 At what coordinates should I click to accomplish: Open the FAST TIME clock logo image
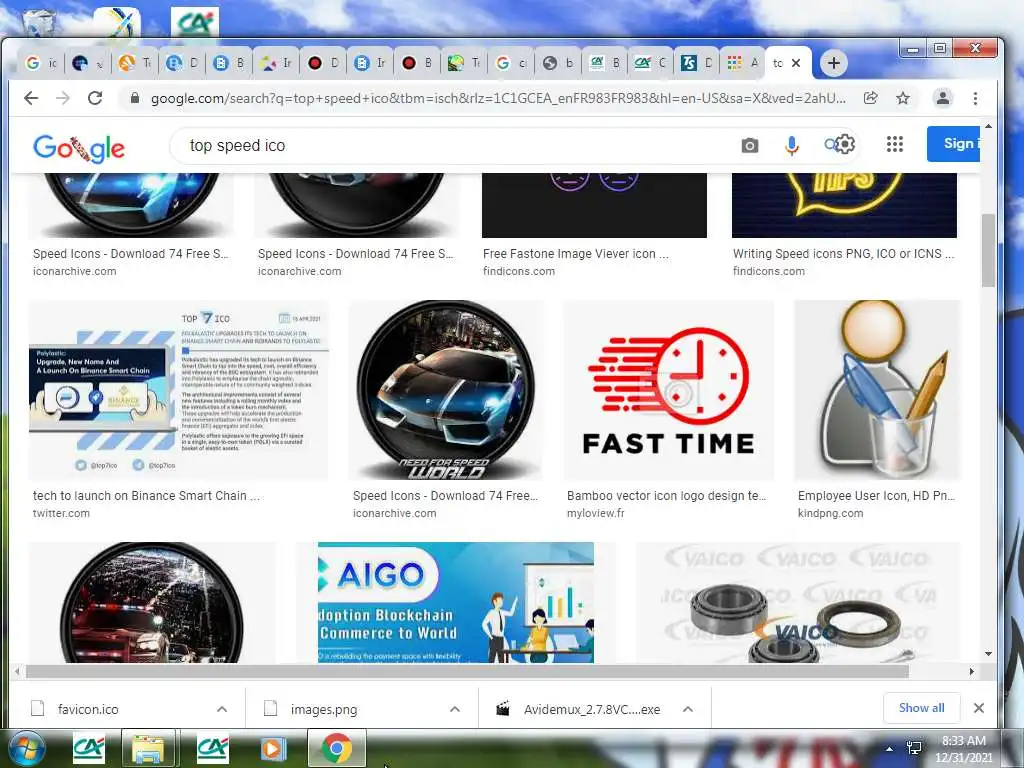click(669, 390)
